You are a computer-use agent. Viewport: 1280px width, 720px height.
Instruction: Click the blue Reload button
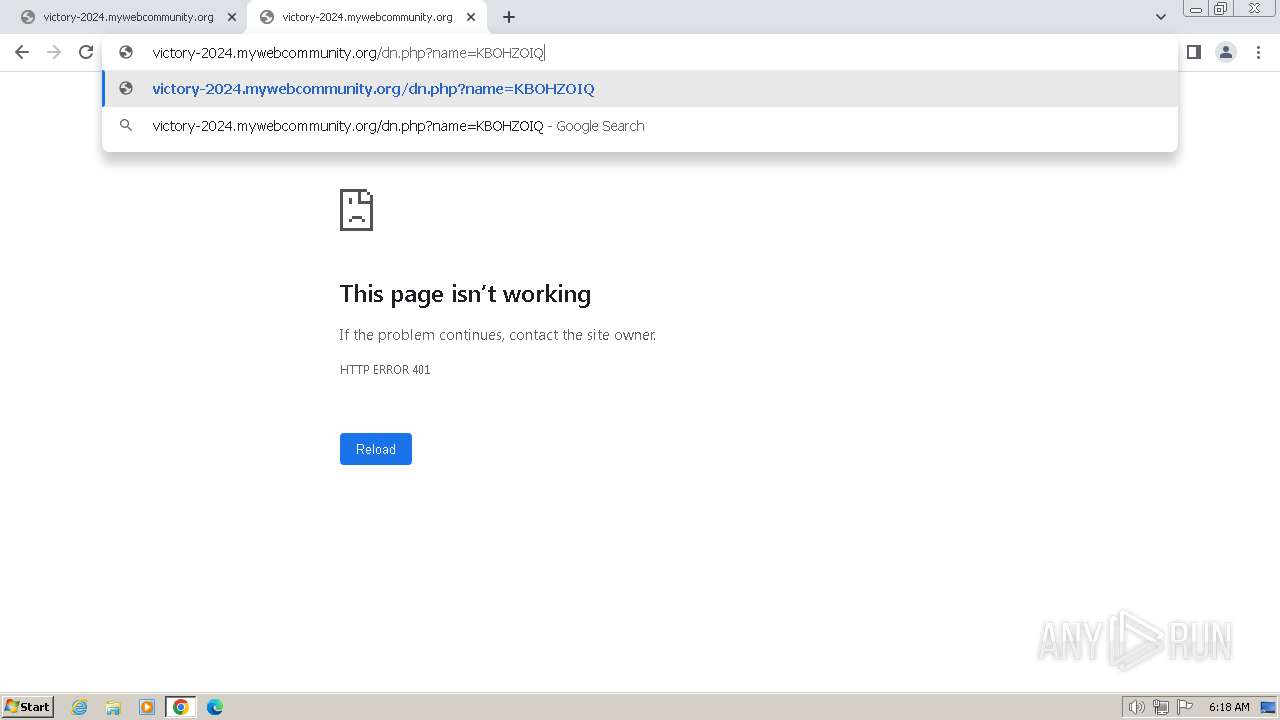(376, 449)
